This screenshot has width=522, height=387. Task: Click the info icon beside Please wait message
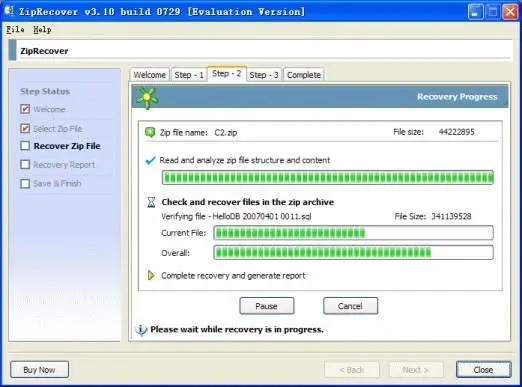coord(141,330)
